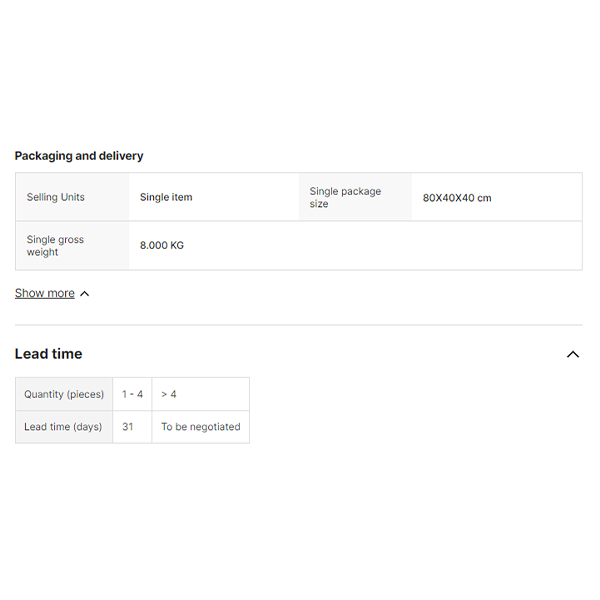
Task: Select the Single package size label
Action: pos(345,197)
